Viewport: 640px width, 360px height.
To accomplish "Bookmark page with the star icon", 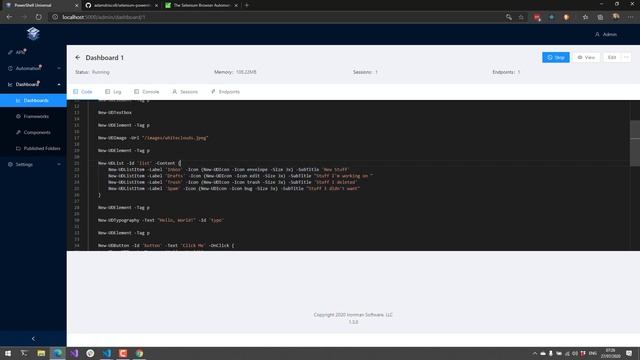I will click(521, 17).
